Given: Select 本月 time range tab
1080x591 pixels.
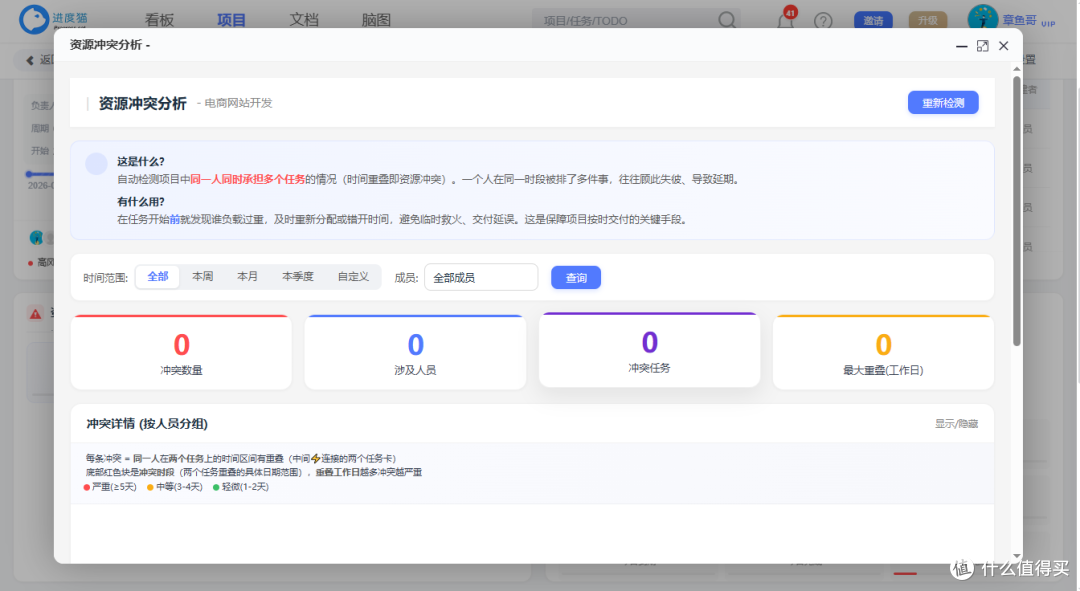Looking at the screenshot, I should [247, 276].
